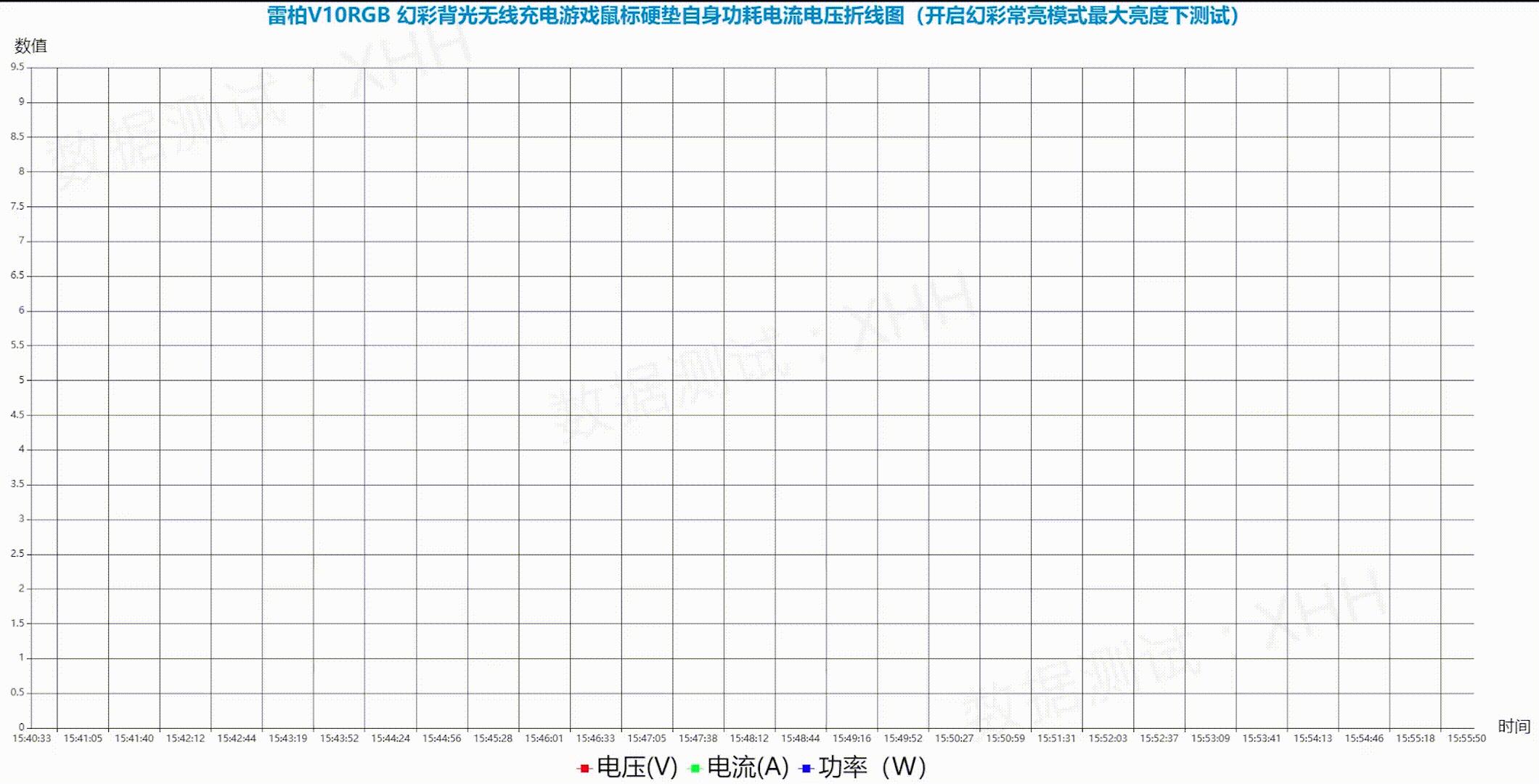Click the 15:50:27 time tick label
Screen dimensions: 1539x784
click(954, 738)
